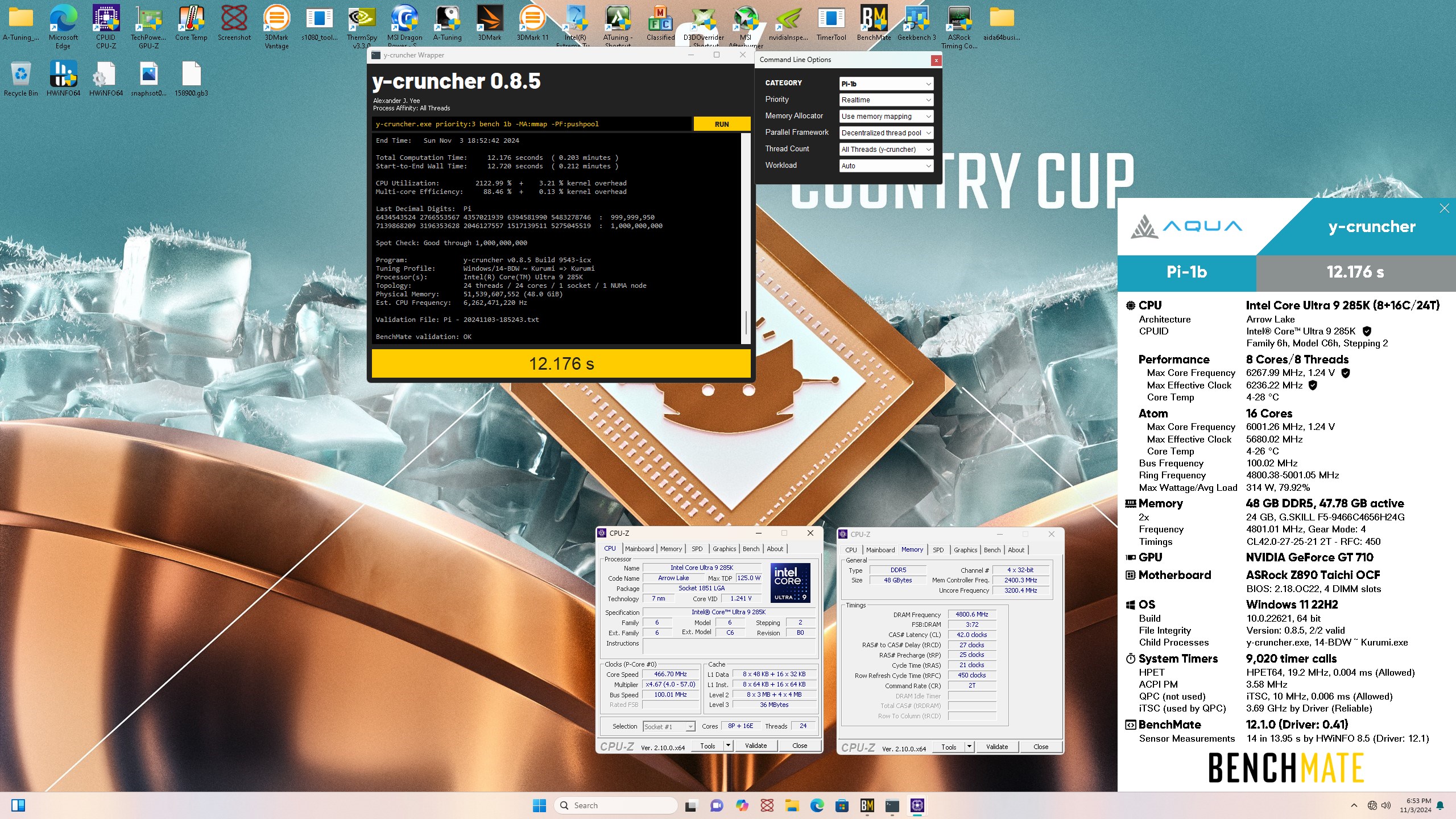The width and height of the screenshot is (1456, 819).
Task: Select the TimerTool desktop icon
Action: pos(831,23)
